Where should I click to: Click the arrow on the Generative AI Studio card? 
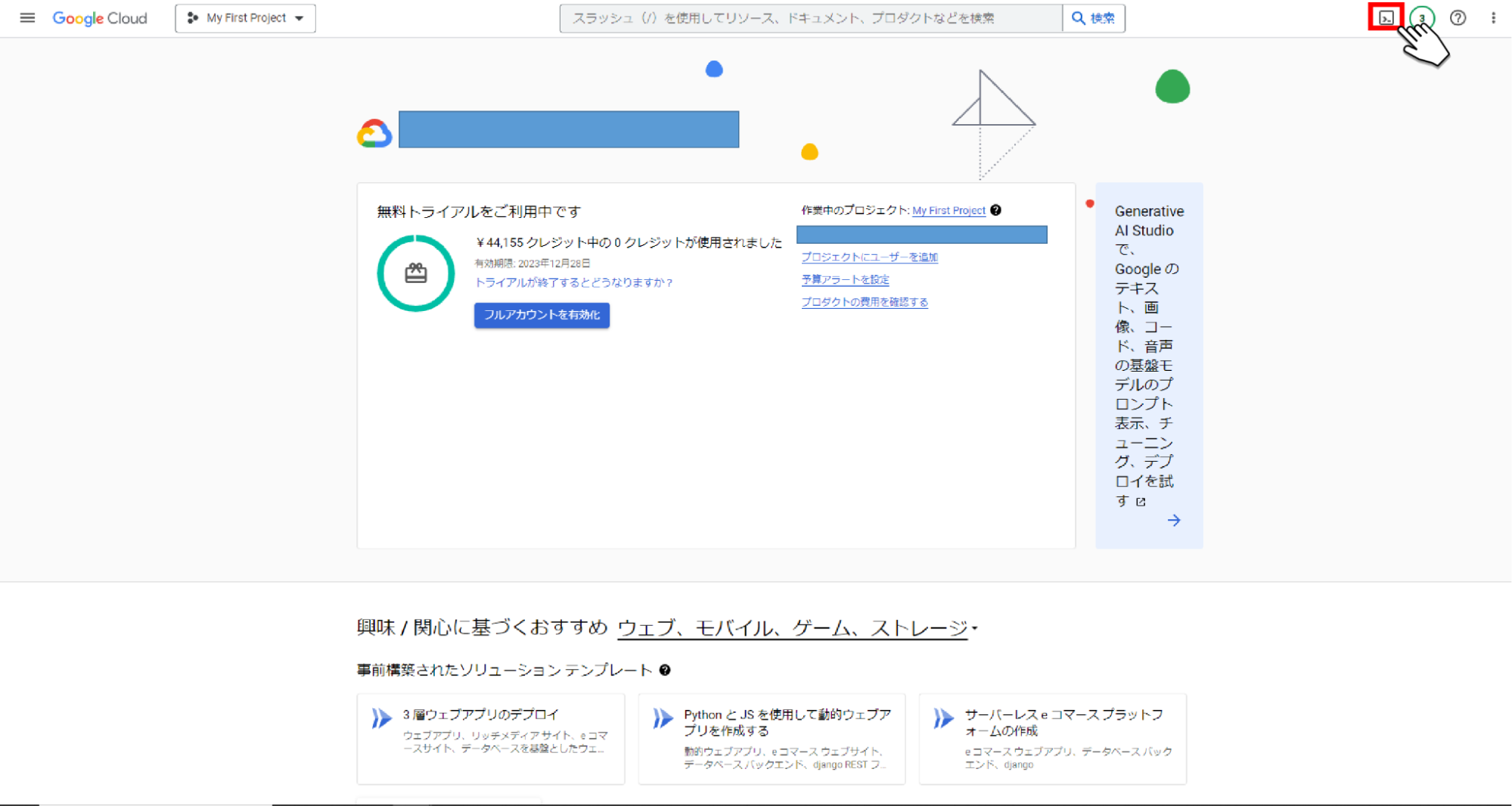1174,520
